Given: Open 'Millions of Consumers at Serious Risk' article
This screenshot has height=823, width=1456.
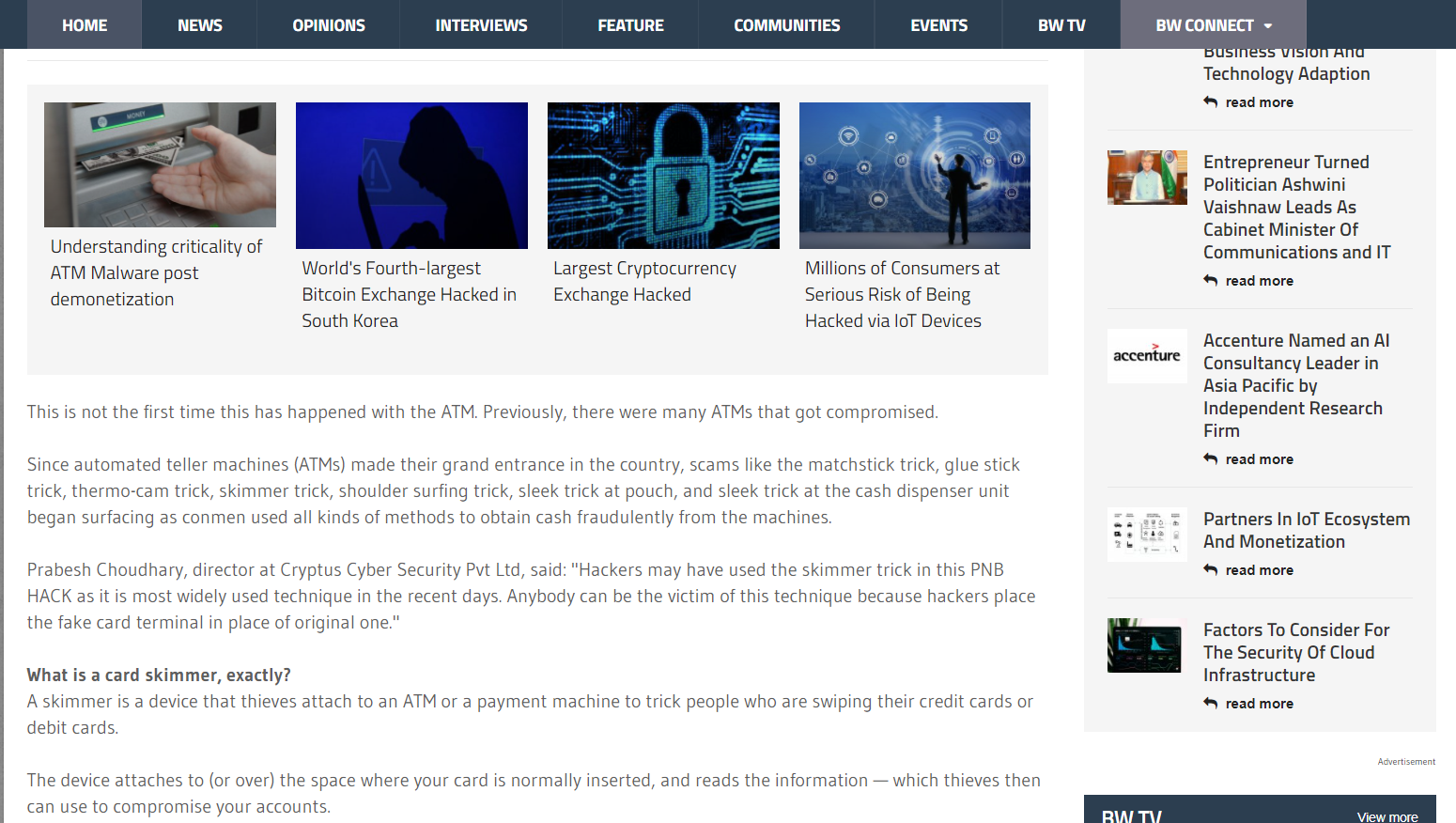Looking at the screenshot, I should click(902, 294).
